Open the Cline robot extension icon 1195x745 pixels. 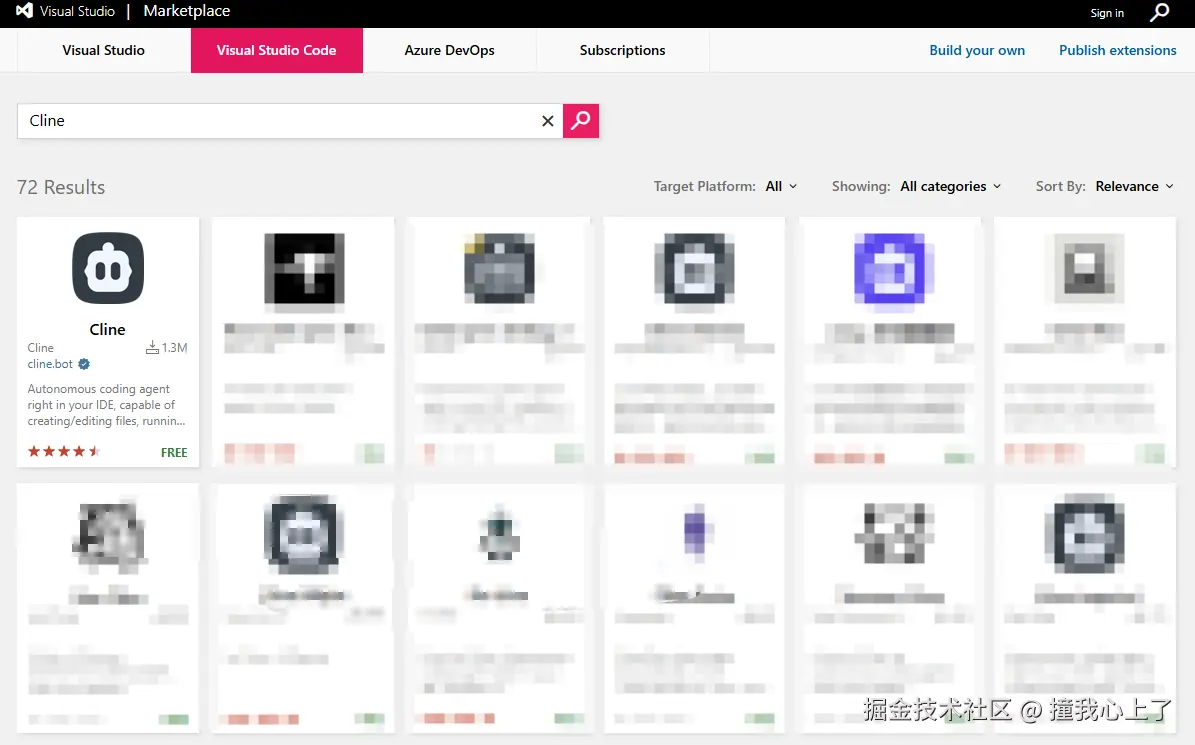108,268
